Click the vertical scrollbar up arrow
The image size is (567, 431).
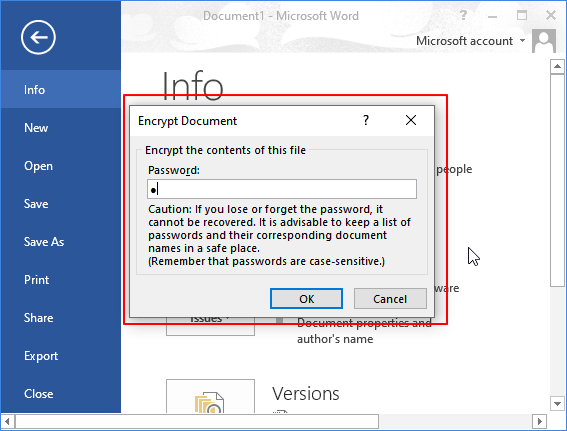pyautogui.click(x=557, y=67)
